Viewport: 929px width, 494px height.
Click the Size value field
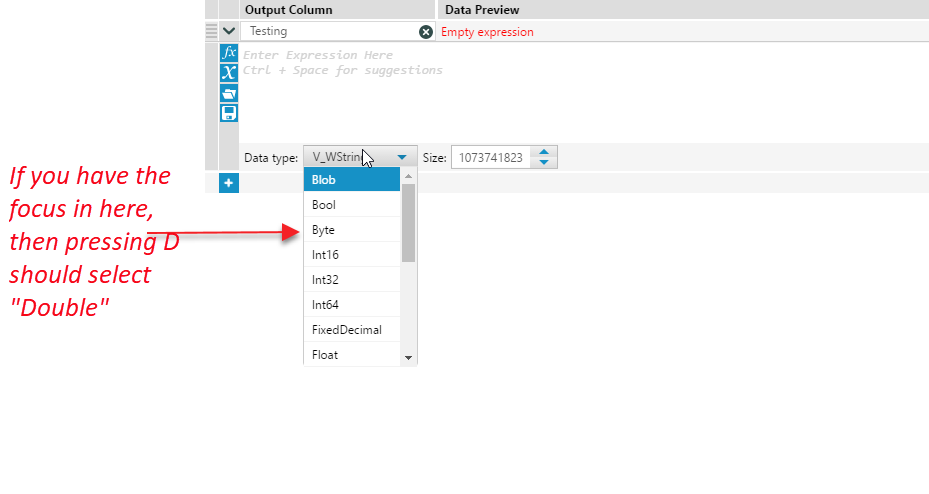(491, 158)
